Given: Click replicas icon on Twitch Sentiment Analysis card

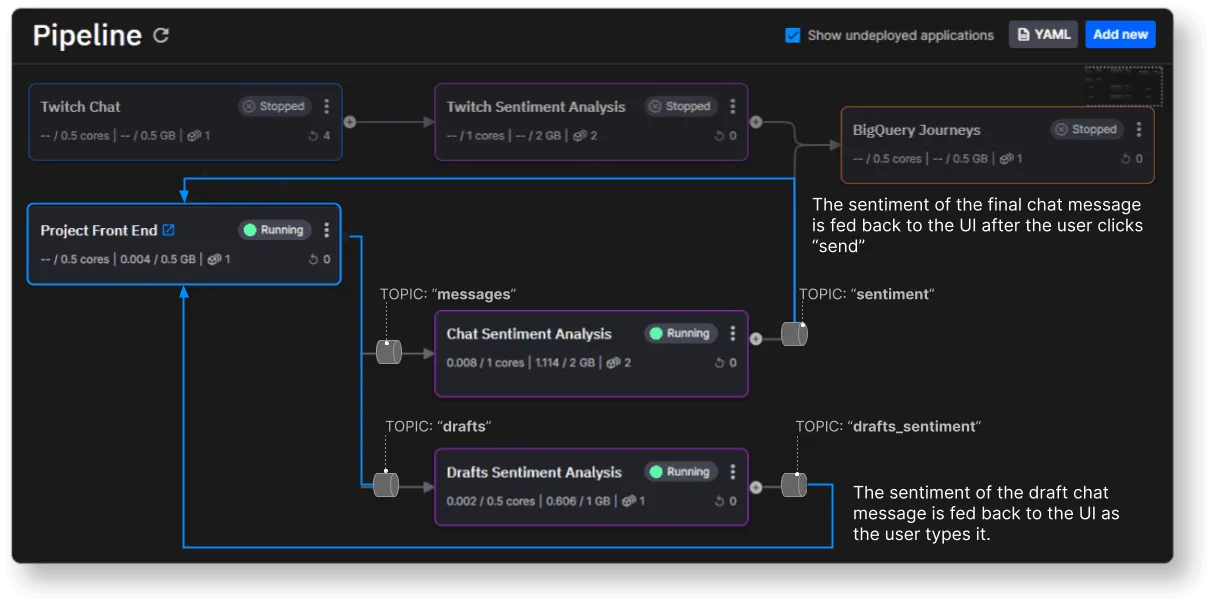Looking at the screenshot, I should pyautogui.click(x=580, y=136).
